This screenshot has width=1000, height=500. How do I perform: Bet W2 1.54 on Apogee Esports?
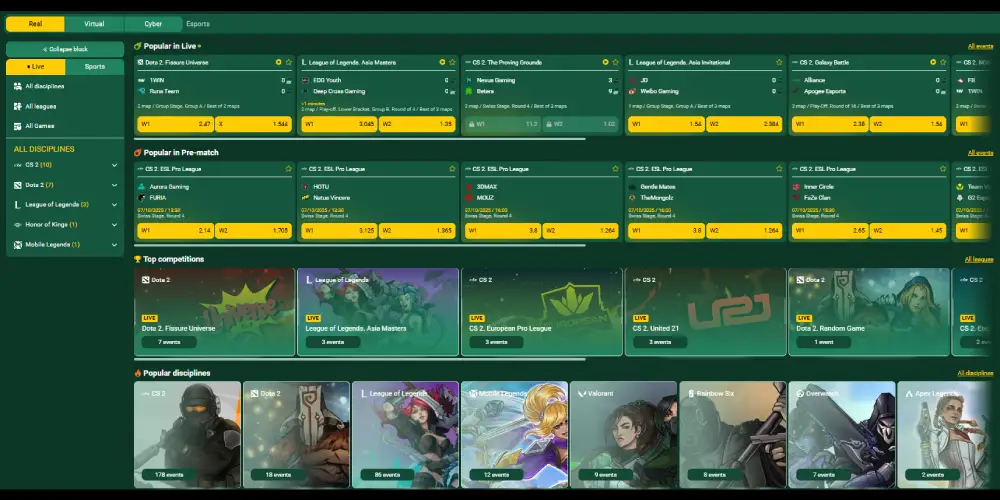(x=908, y=124)
